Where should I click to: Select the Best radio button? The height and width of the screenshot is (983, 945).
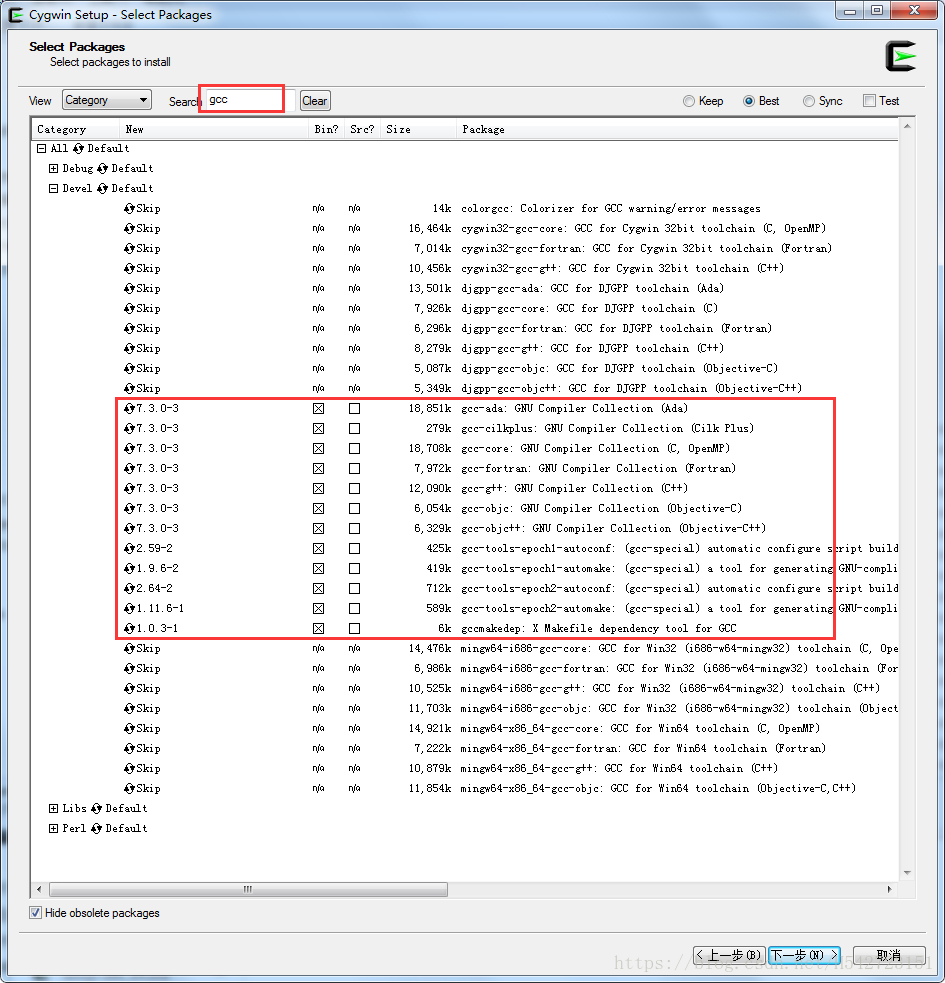[x=749, y=101]
